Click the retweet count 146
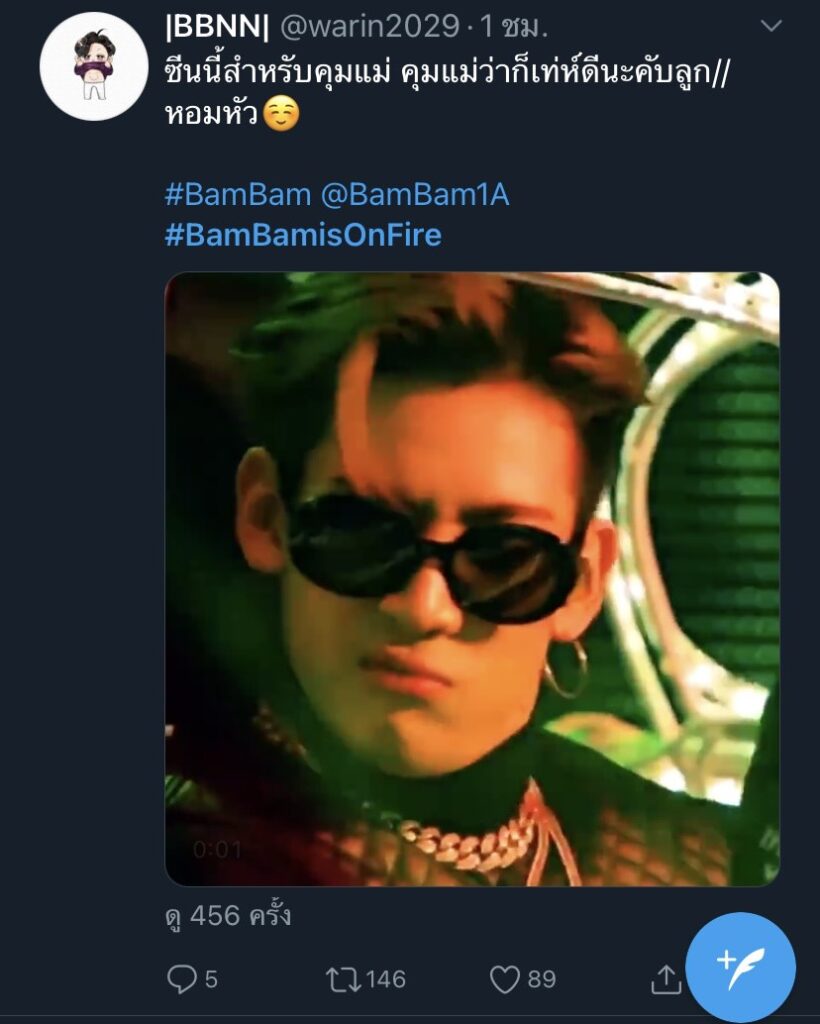 385,979
